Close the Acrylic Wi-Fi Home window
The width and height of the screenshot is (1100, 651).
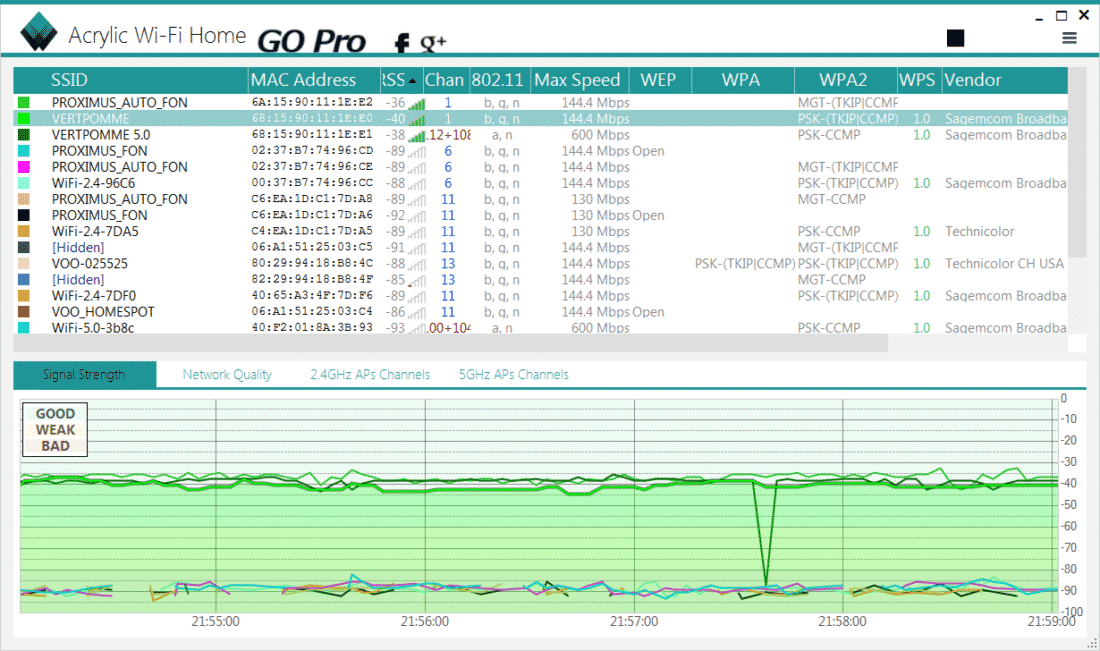coord(1084,15)
